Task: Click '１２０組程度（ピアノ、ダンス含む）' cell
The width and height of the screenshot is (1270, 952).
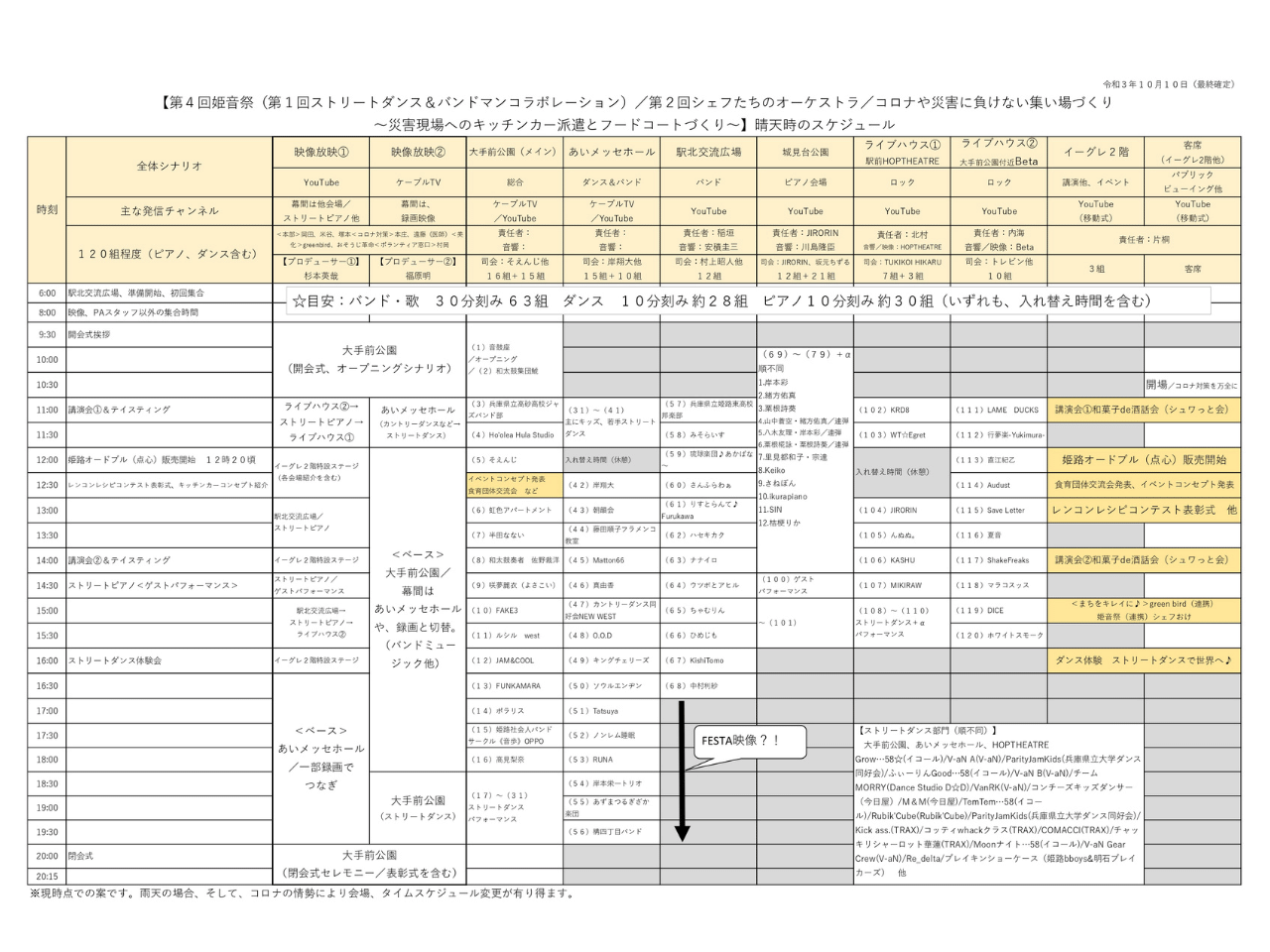Action: (169, 255)
